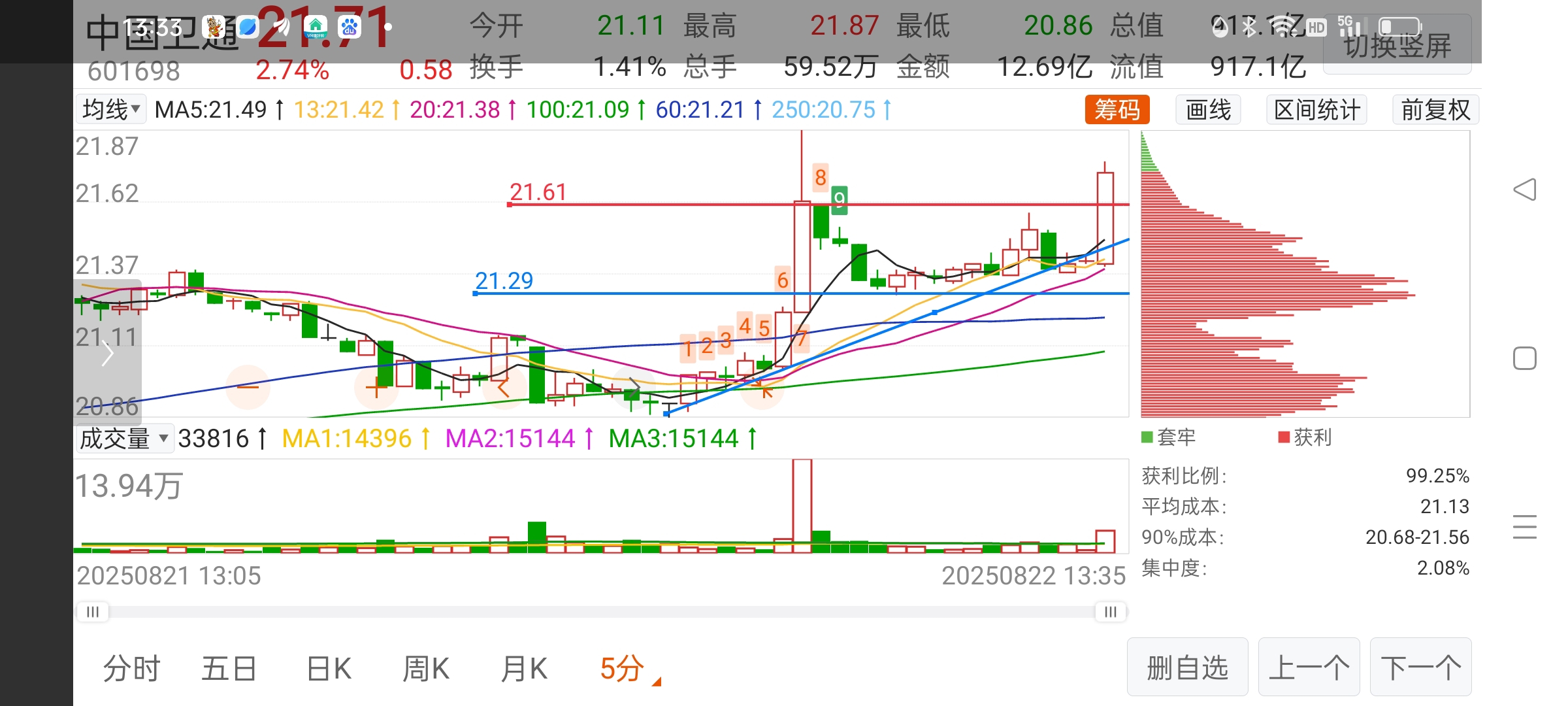Viewport: 1568px width, 706px height.
Task: Click the 换手 1.41% value
Action: point(630,67)
